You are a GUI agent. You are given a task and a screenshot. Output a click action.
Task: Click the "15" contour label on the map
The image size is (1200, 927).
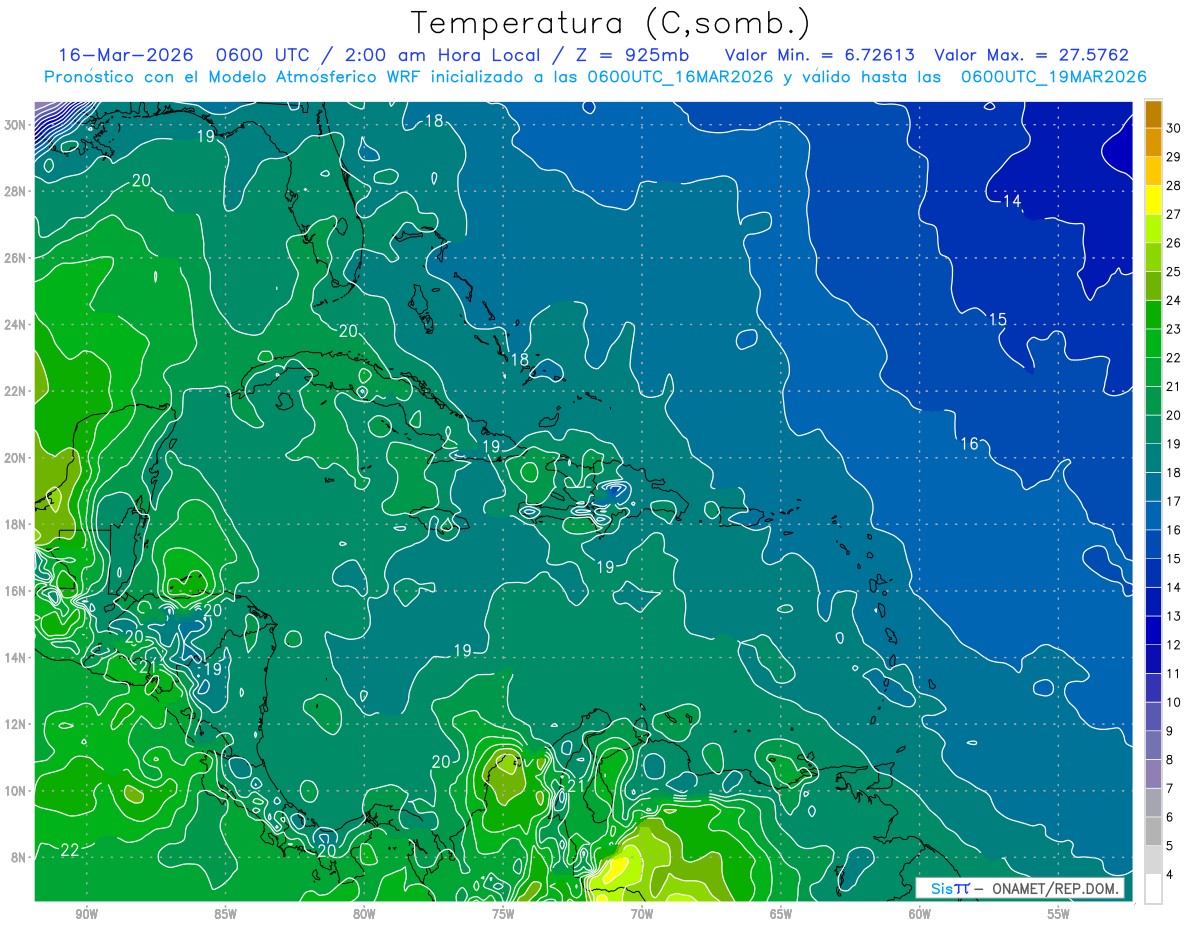pyautogui.click(x=997, y=319)
